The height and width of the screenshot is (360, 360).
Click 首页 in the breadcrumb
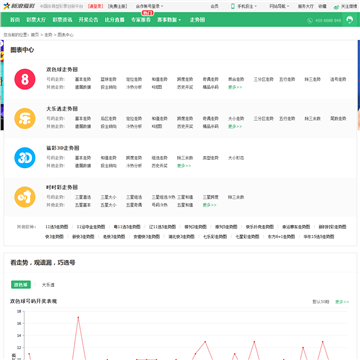click(x=35, y=35)
